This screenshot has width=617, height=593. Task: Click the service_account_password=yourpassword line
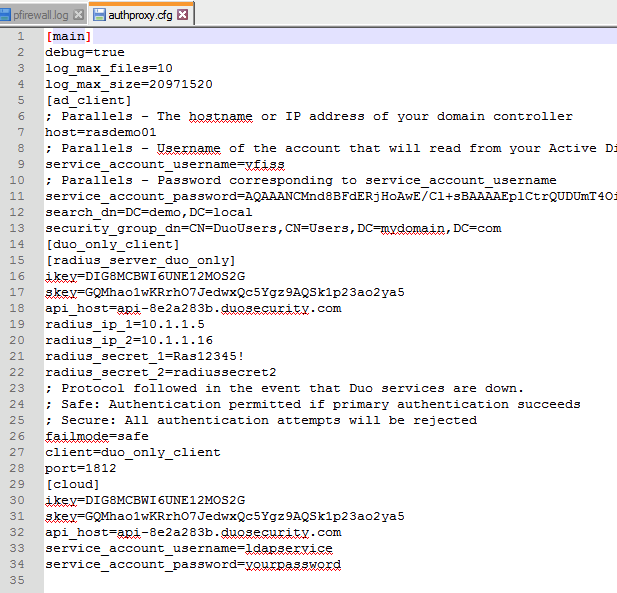(193, 564)
